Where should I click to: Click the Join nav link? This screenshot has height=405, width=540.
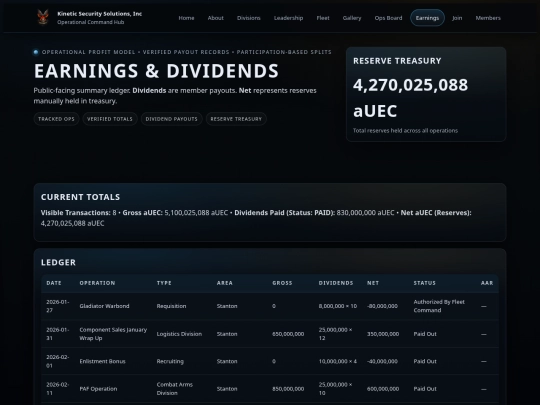[457, 18]
